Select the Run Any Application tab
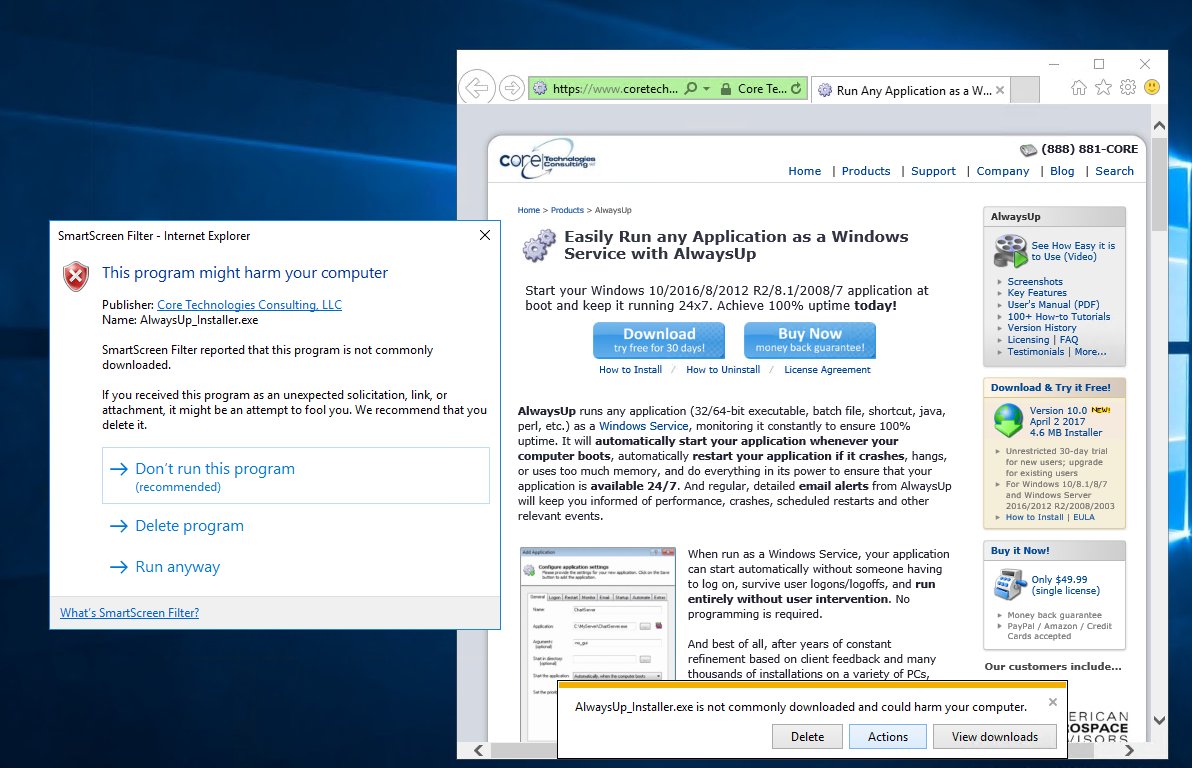This screenshot has height=768, width=1192. click(910, 90)
